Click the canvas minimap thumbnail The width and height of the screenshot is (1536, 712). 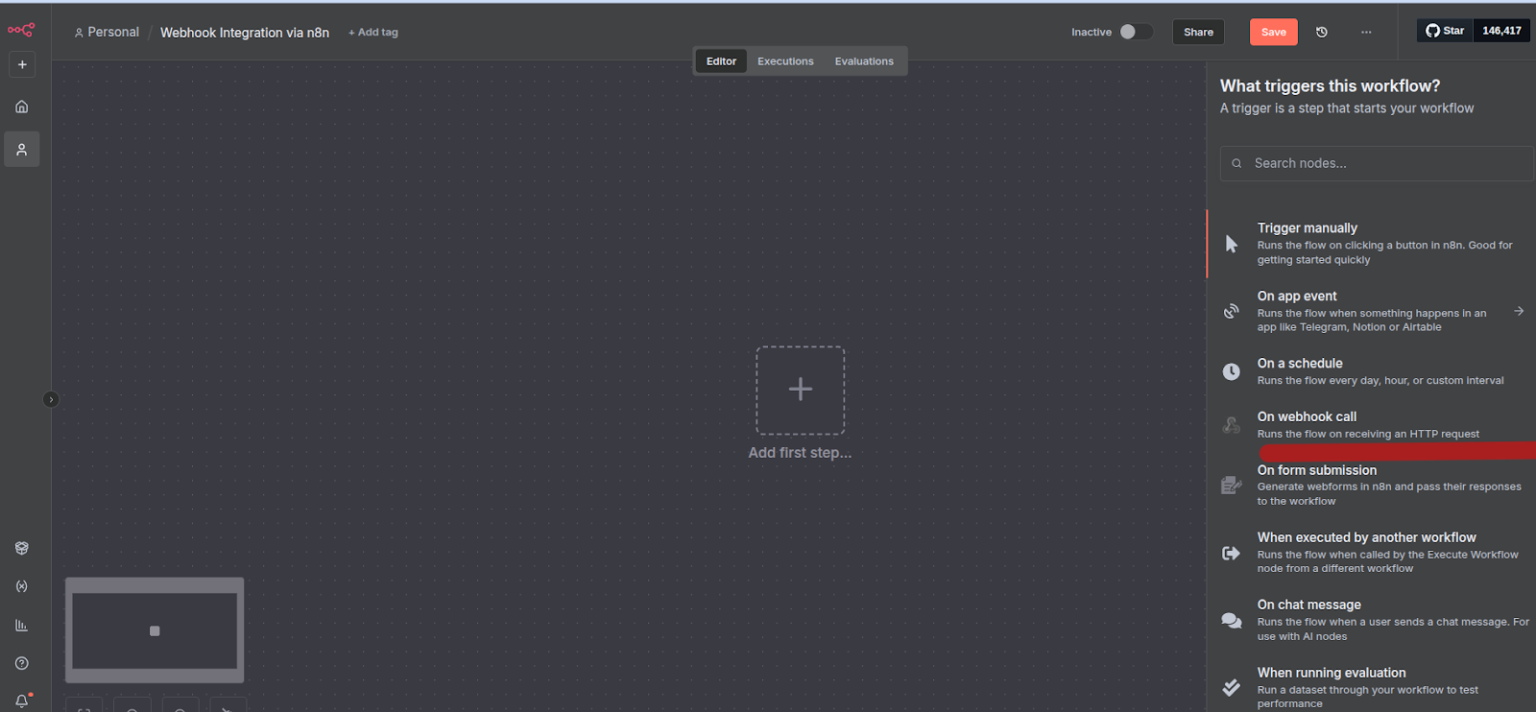[155, 631]
